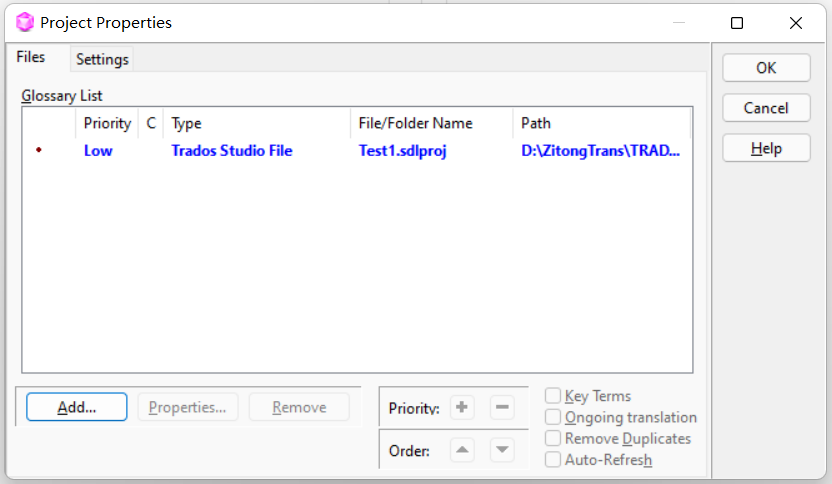The height and width of the screenshot is (484, 832).
Task: Move glossary up in order
Action: (461, 450)
